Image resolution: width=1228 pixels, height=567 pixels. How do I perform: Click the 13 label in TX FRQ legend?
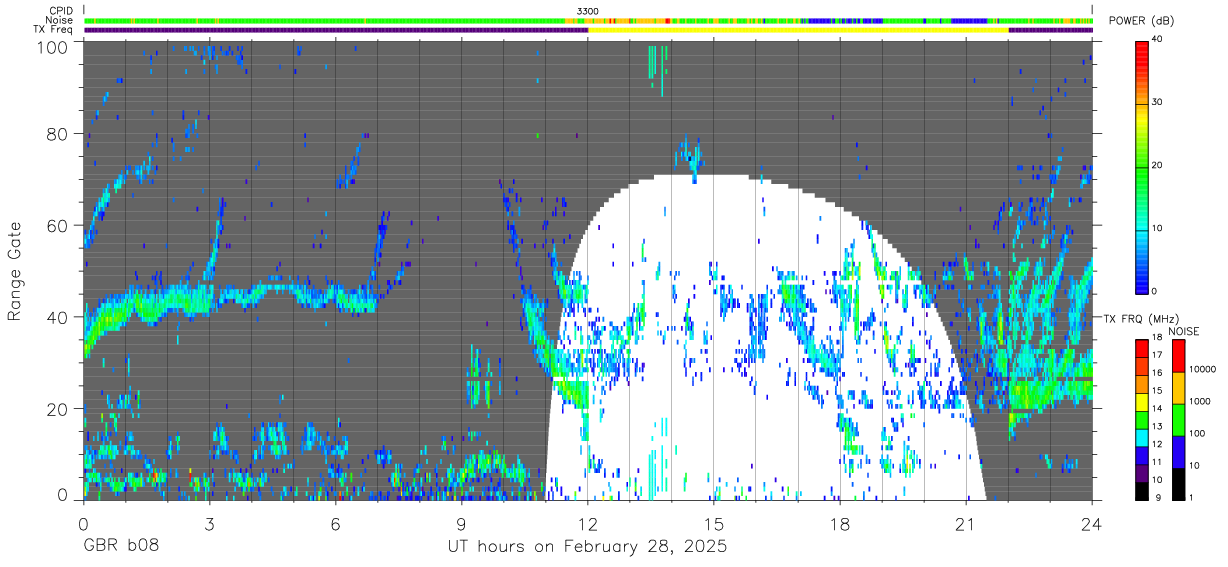point(1158,426)
